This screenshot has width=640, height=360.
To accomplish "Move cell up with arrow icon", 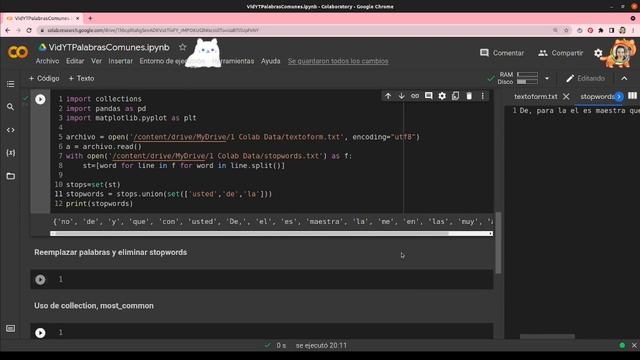I will (388, 96).
